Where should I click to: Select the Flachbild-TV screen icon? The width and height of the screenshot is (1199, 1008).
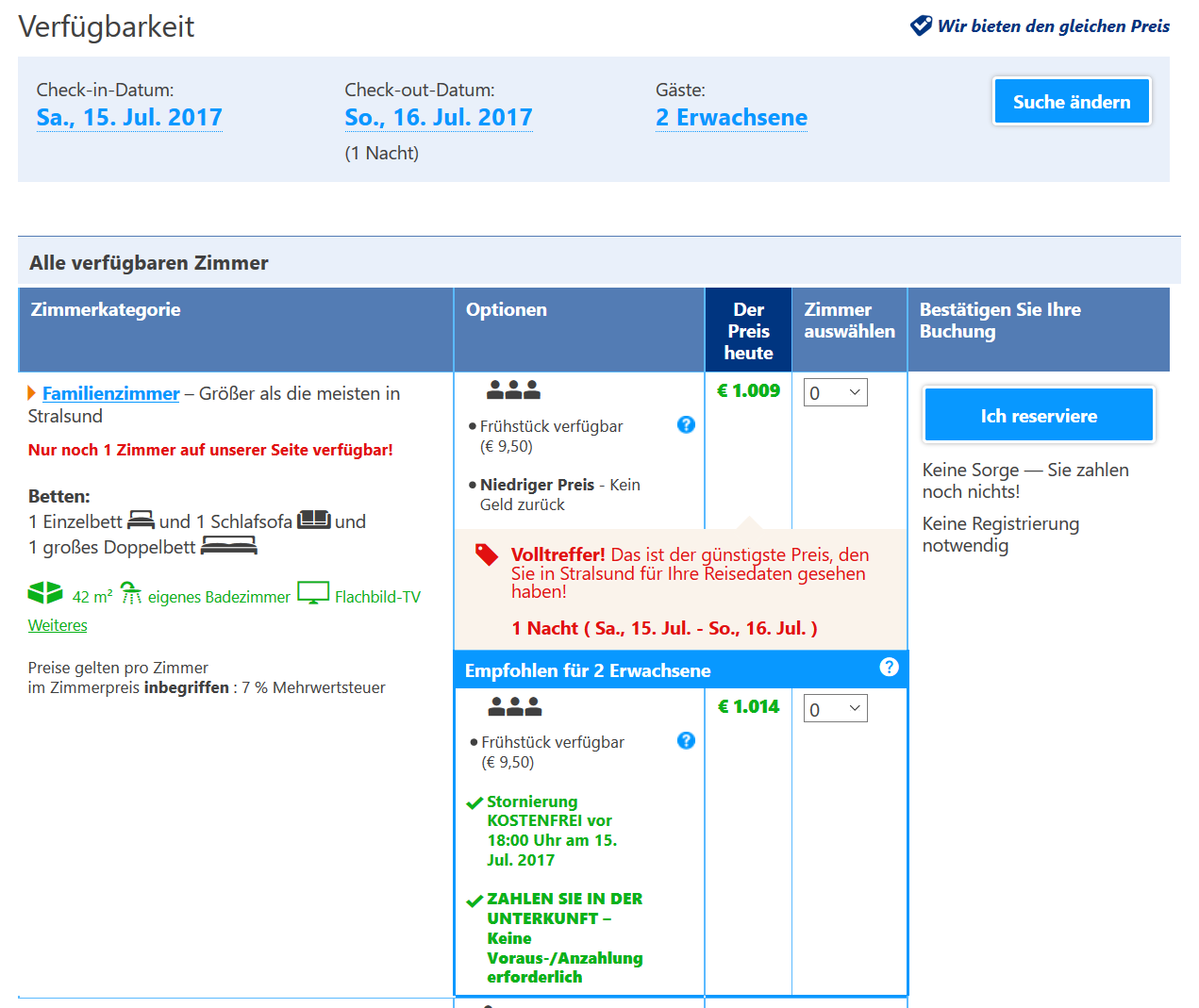point(312,592)
